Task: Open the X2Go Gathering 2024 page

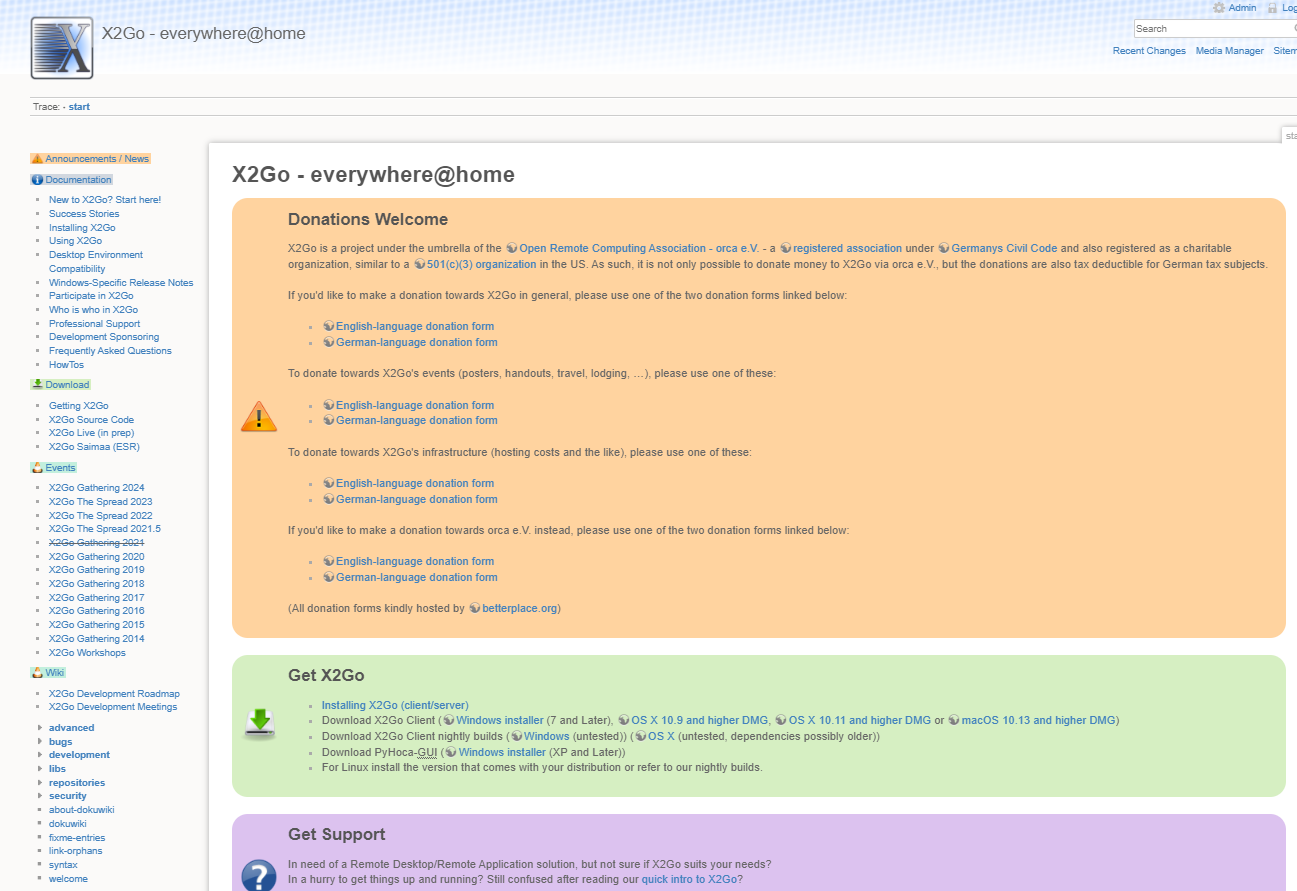Action: (96, 487)
